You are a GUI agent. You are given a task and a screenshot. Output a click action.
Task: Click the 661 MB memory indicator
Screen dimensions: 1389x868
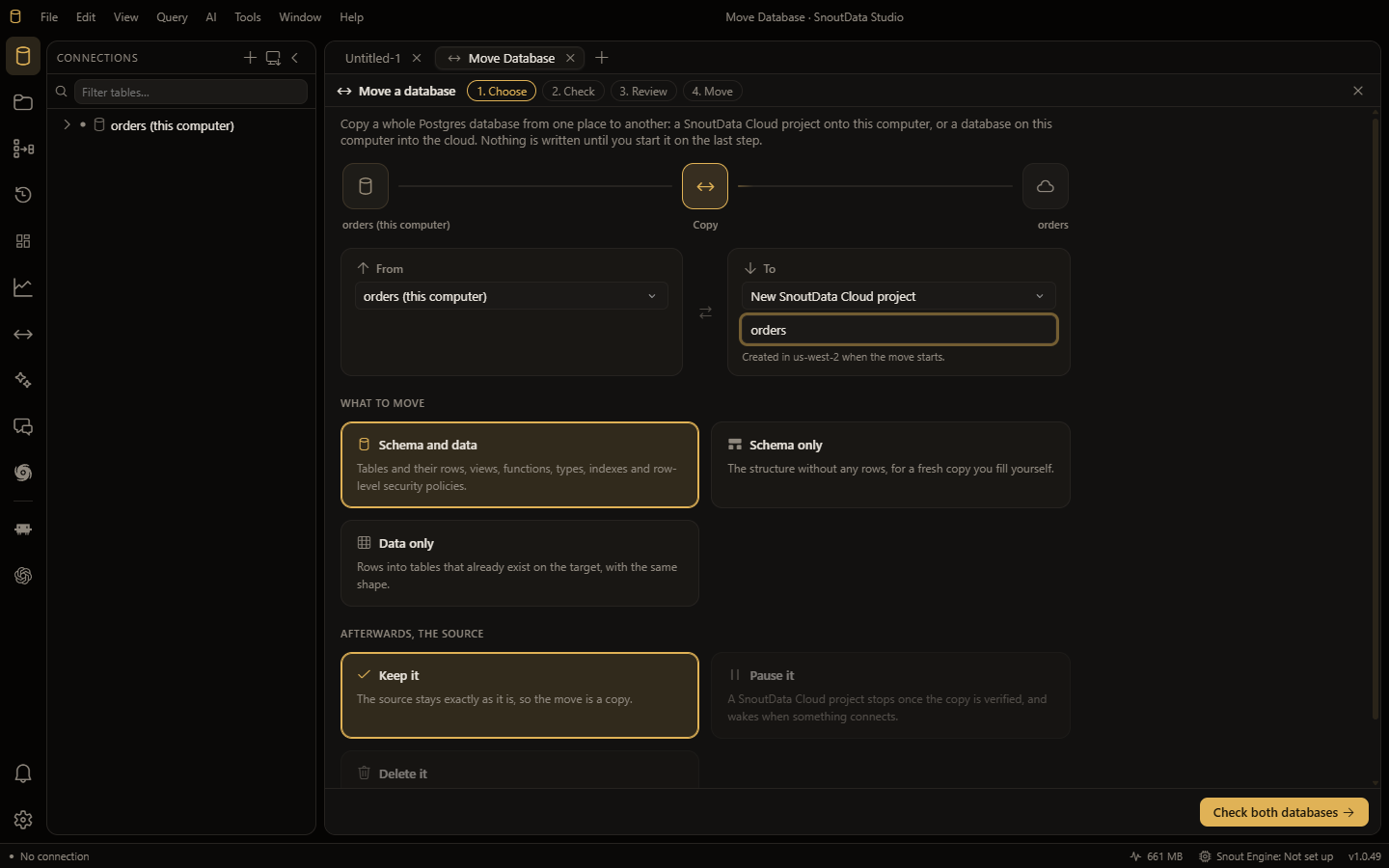coord(1157,856)
